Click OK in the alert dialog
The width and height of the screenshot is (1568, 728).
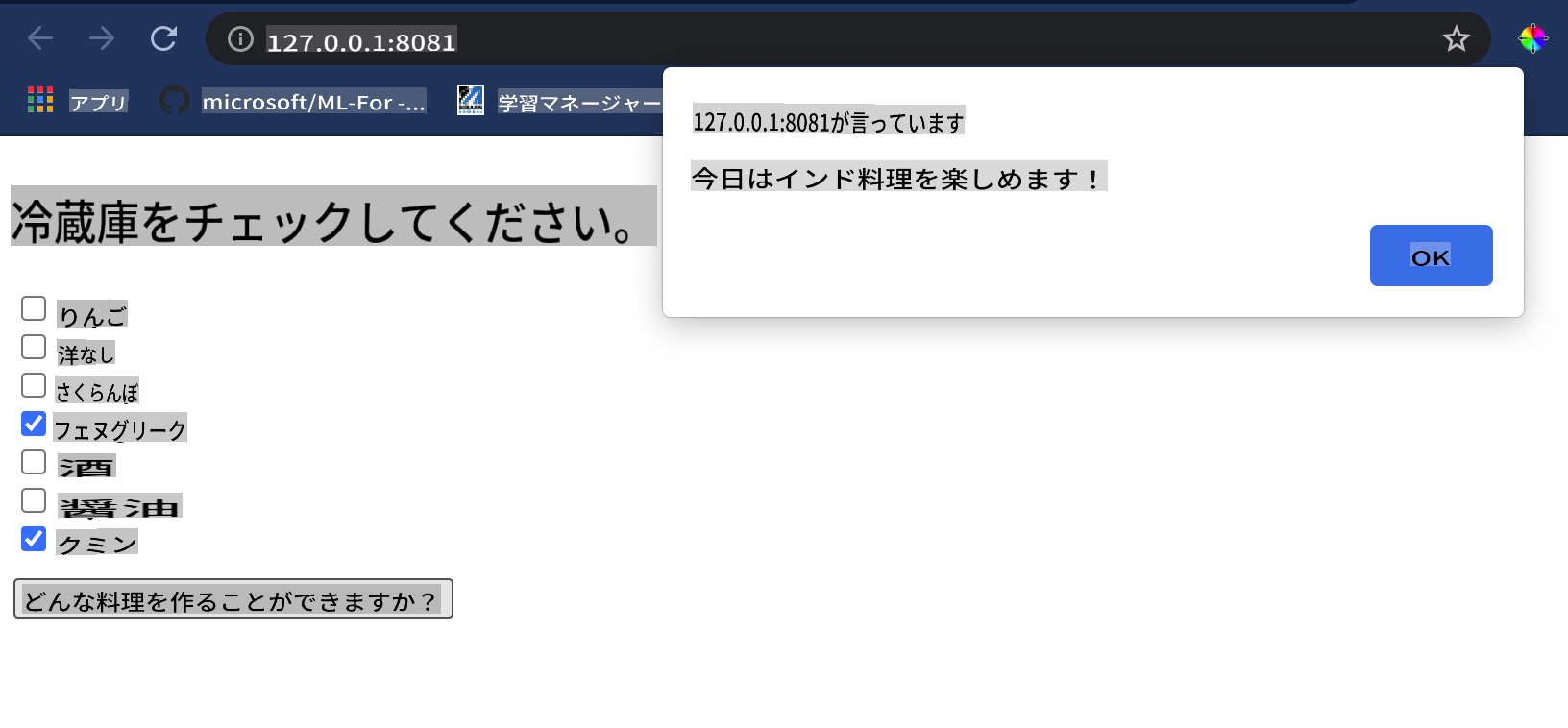point(1431,255)
